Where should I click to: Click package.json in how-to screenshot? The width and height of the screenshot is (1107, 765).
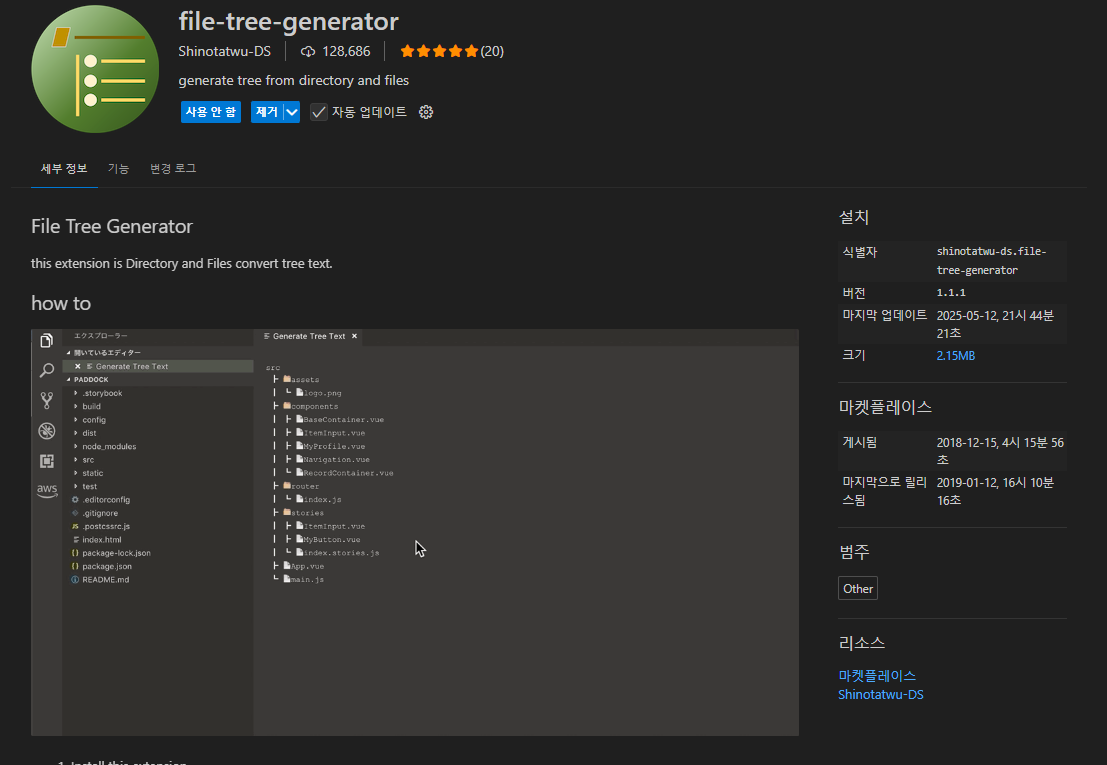[x=107, y=567]
